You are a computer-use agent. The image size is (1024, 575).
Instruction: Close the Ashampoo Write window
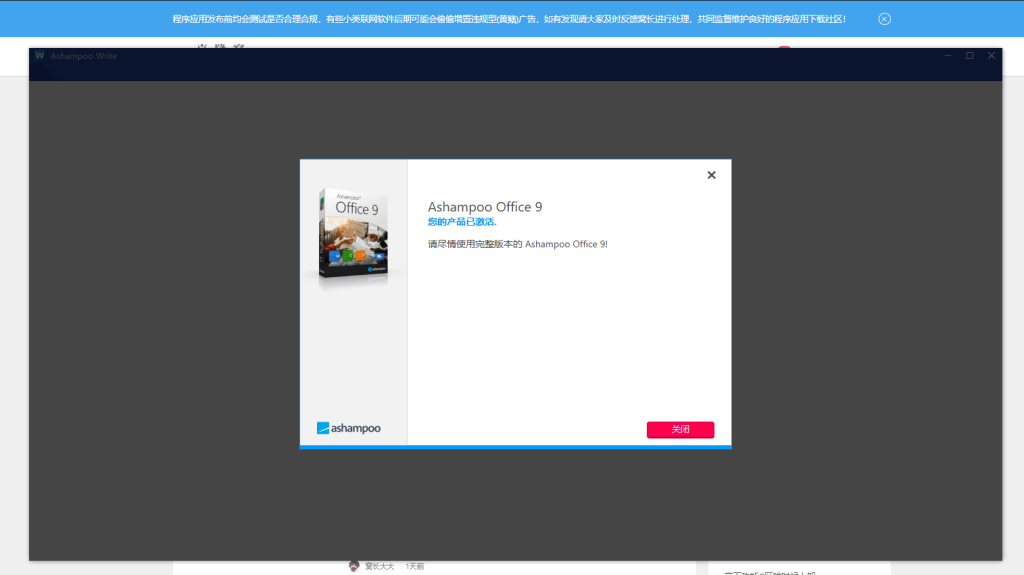click(x=991, y=56)
